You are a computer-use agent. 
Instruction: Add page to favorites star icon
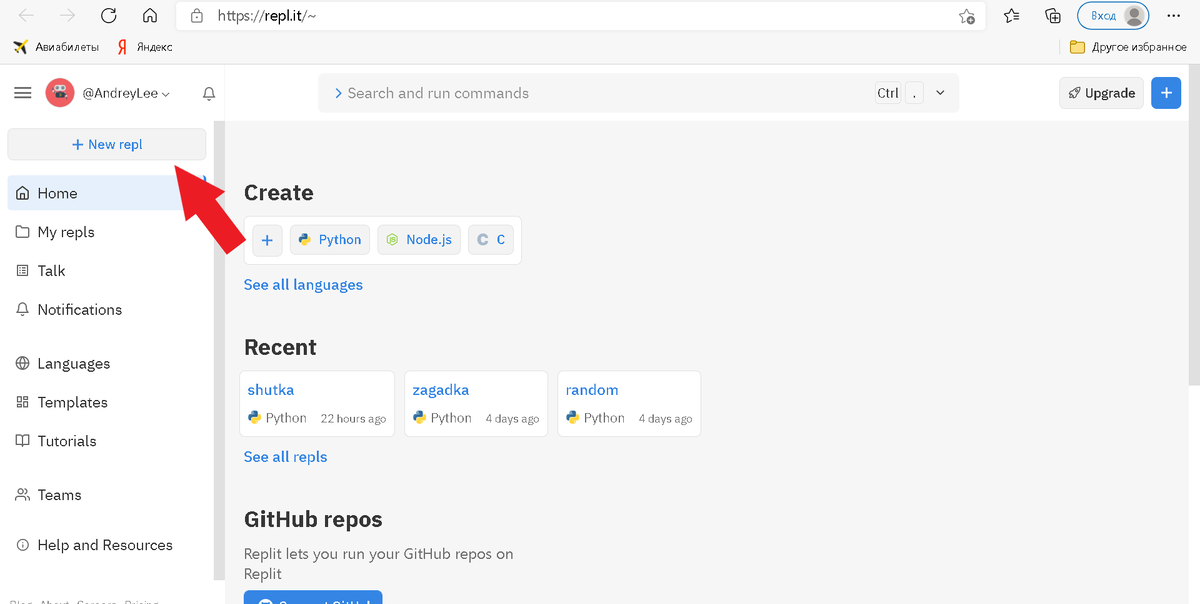click(x=967, y=16)
